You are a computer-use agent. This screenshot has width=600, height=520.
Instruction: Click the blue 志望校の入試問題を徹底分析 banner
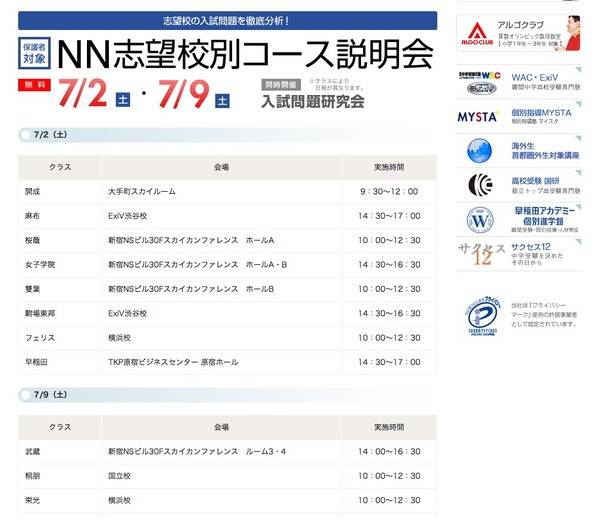[x=227, y=21]
